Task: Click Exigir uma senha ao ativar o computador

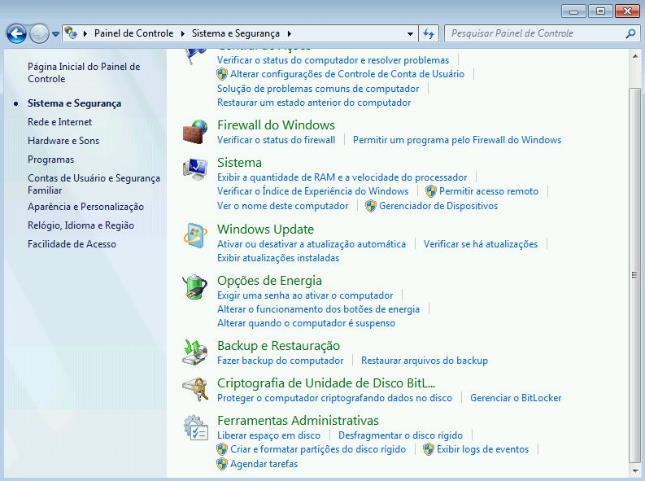Action: click(305, 295)
